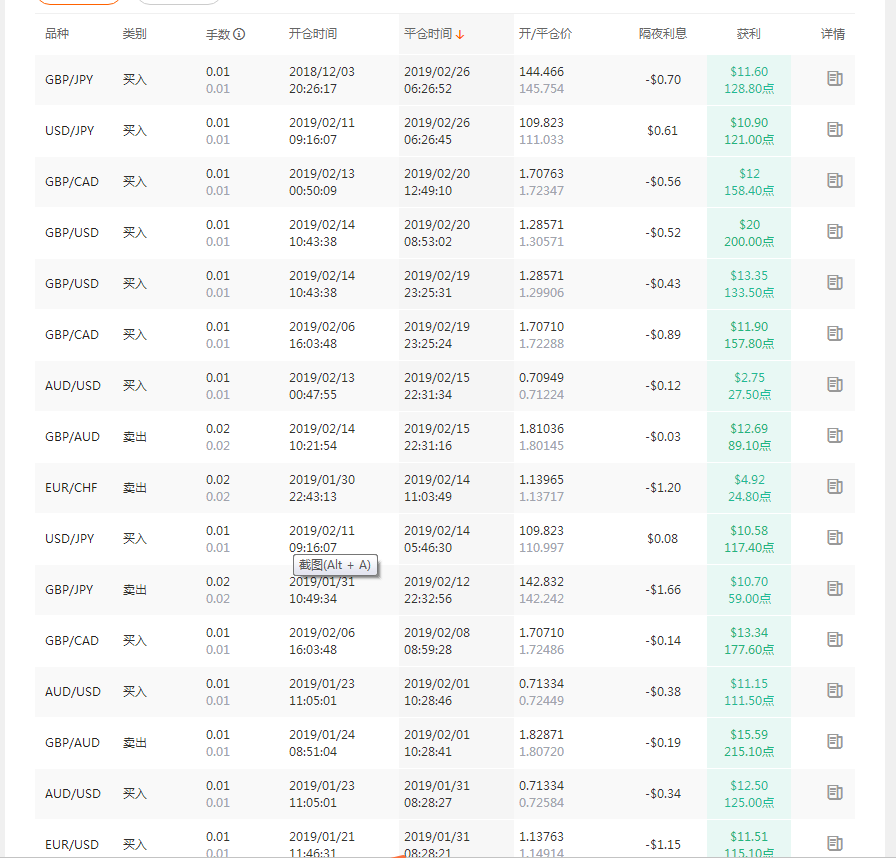This screenshot has width=896, height=858.
Task: Click open time 2018/12/03 20:26:17
Action: point(322,80)
